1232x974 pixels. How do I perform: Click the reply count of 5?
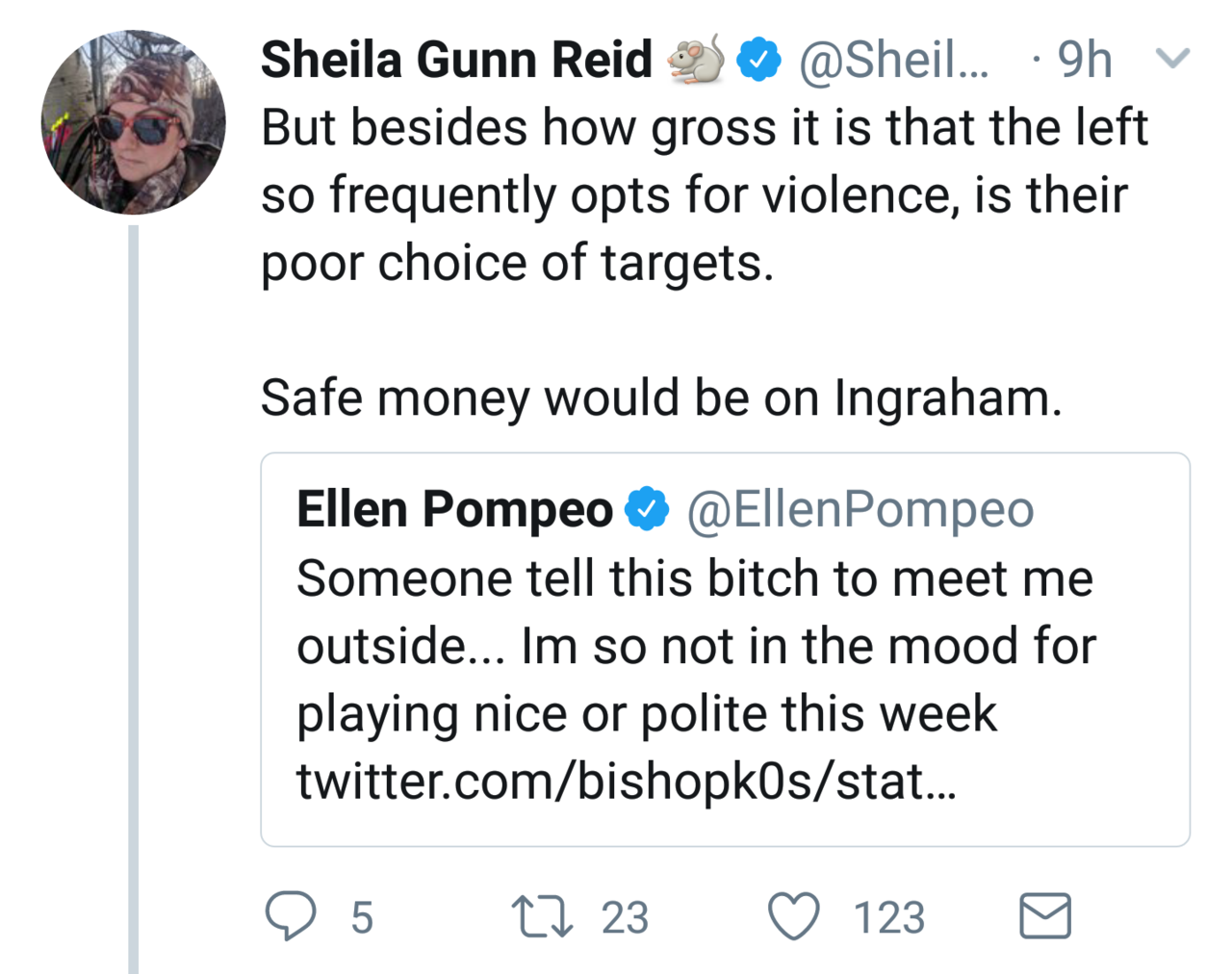point(362,917)
